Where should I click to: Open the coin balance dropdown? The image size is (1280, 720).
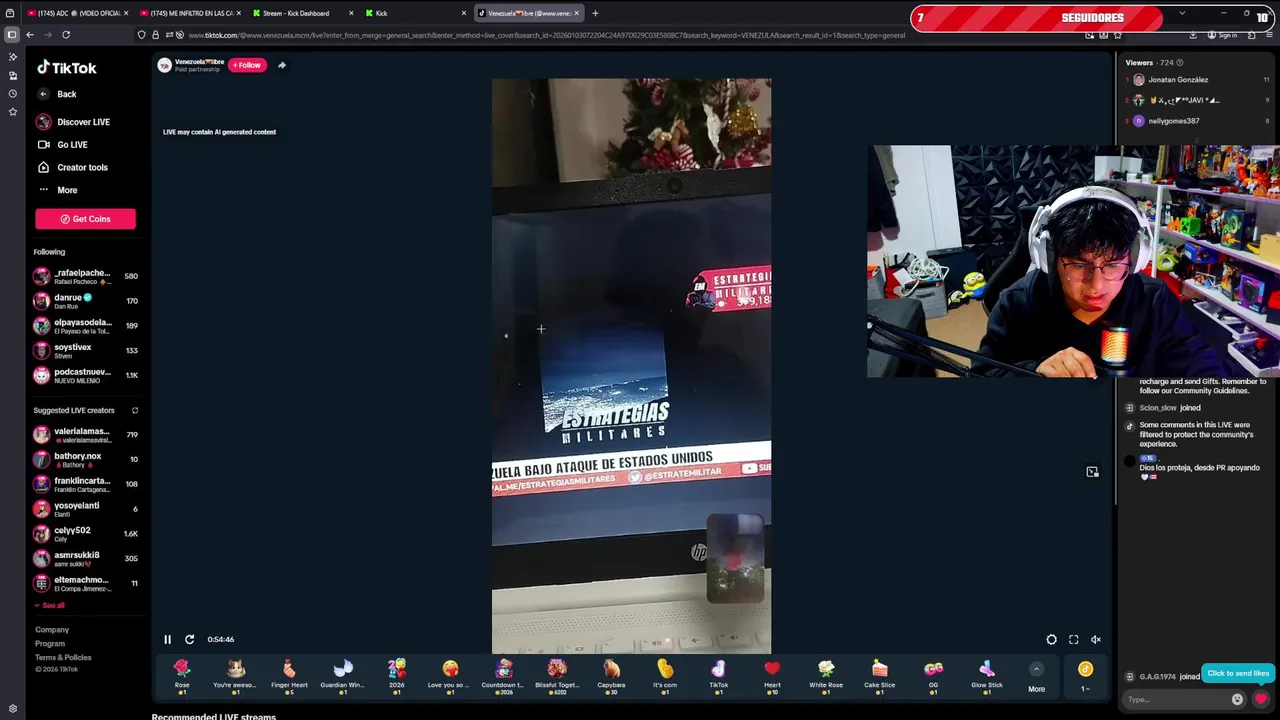pos(1085,676)
